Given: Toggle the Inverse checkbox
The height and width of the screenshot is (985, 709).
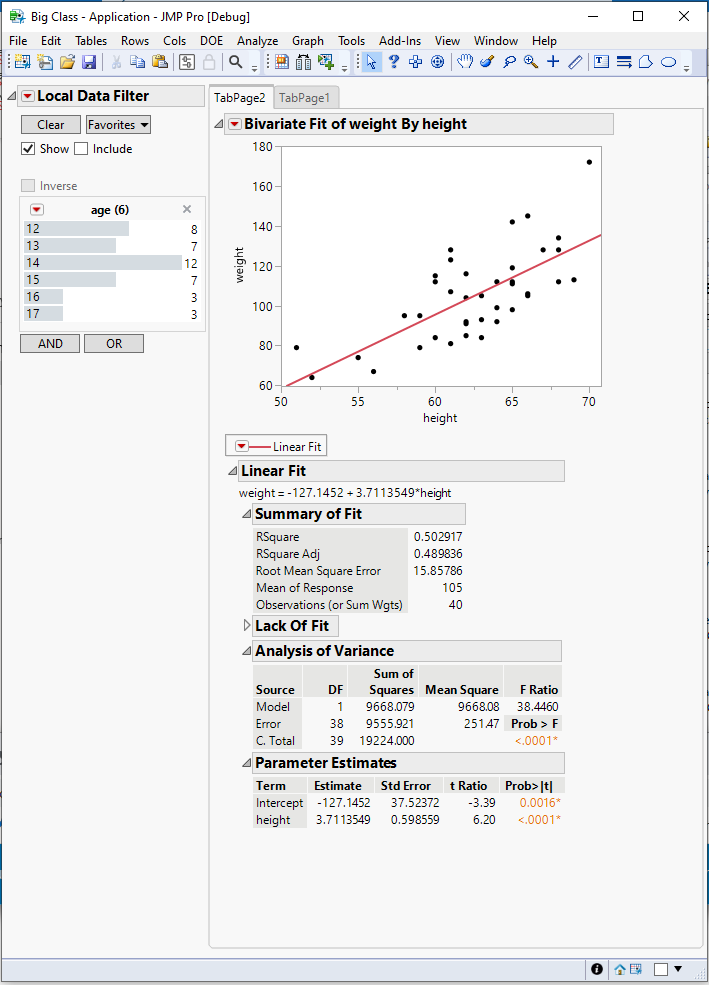Looking at the screenshot, I should point(28,186).
